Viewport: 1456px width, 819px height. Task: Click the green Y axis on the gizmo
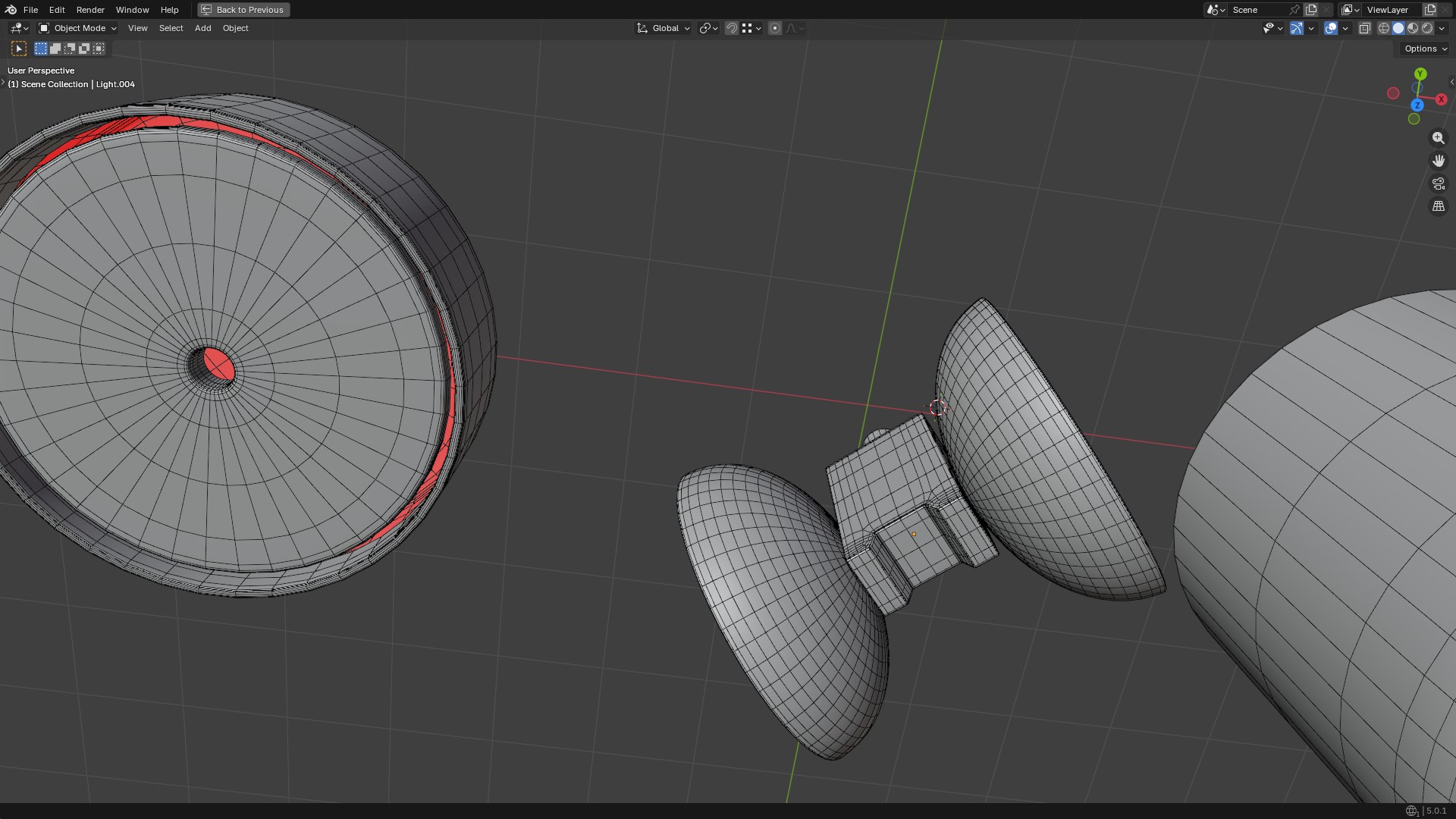pos(1420,74)
